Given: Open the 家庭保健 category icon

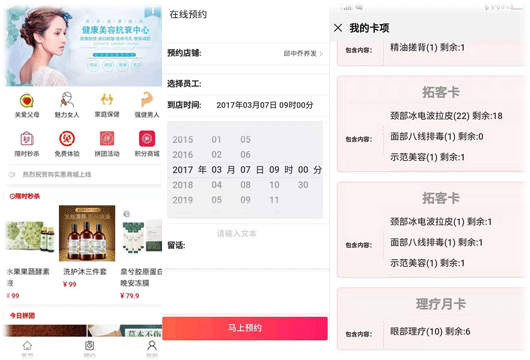Looking at the screenshot, I should pos(107,99).
